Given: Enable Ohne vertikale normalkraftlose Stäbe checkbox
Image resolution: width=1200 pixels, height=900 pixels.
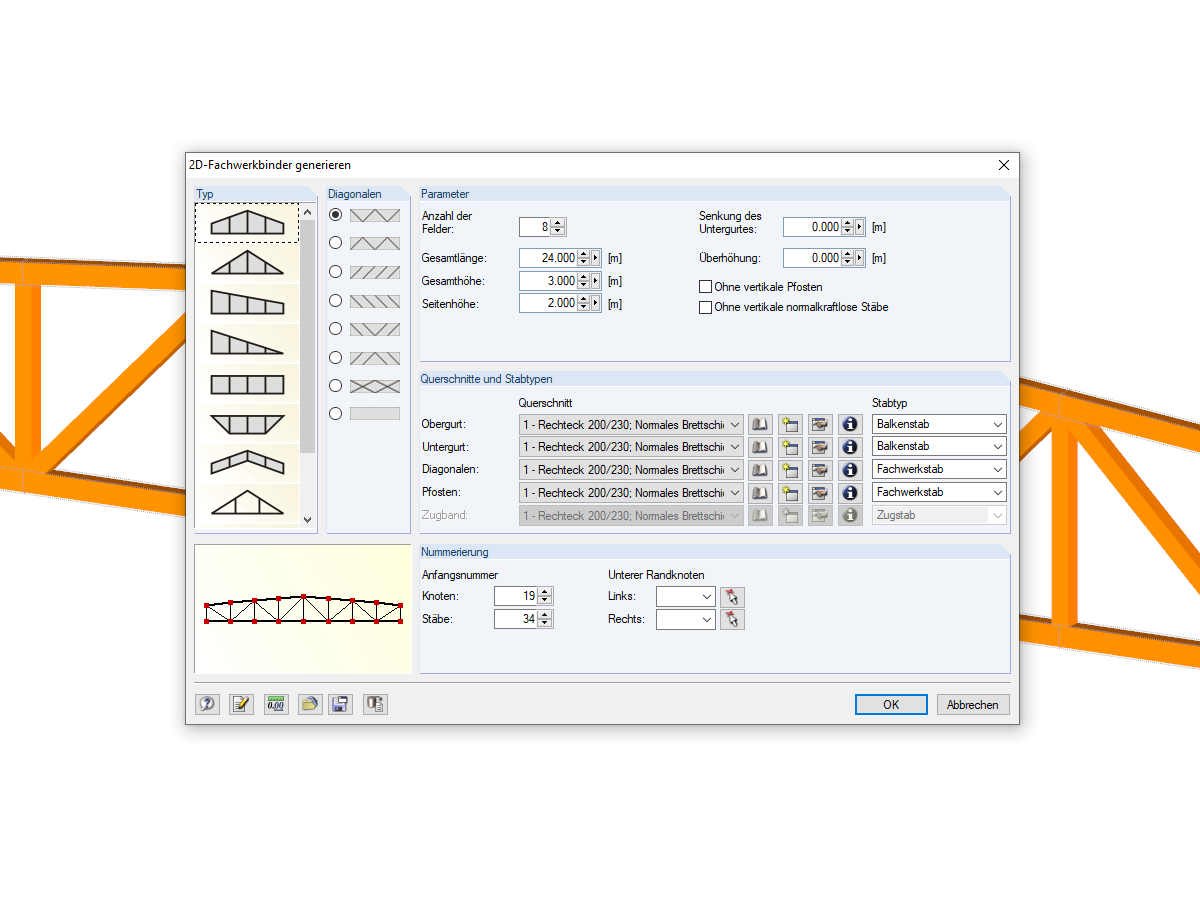Looking at the screenshot, I should [x=705, y=307].
